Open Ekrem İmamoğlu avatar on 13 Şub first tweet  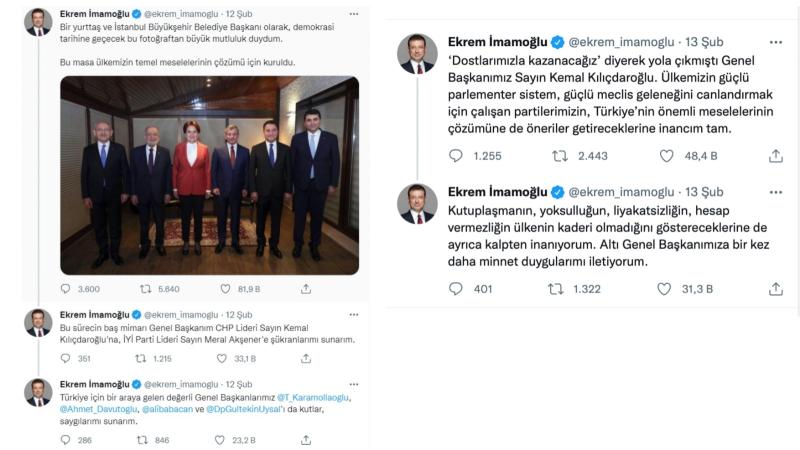coord(417,54)
